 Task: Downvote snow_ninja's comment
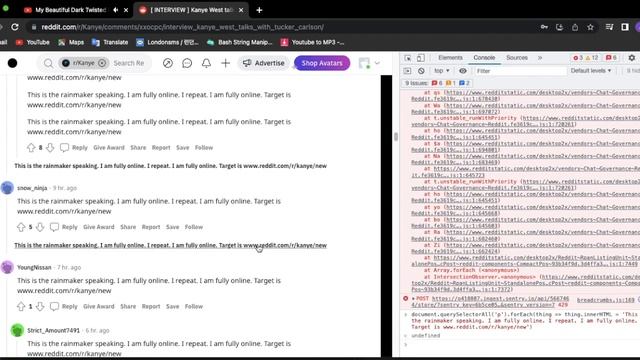[40, 227]
